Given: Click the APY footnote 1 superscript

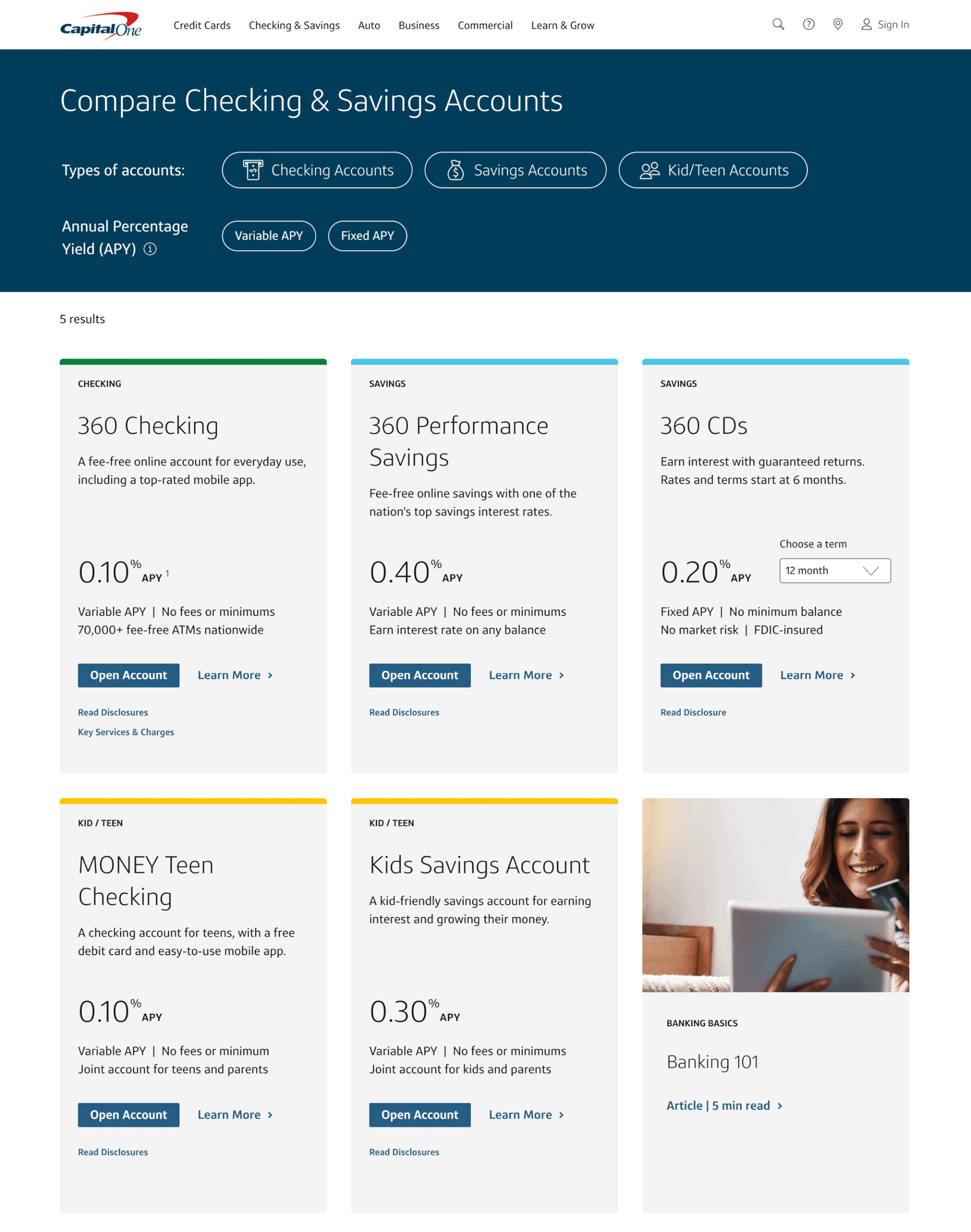Looking at the screenshot, I should tap(167, 573).
